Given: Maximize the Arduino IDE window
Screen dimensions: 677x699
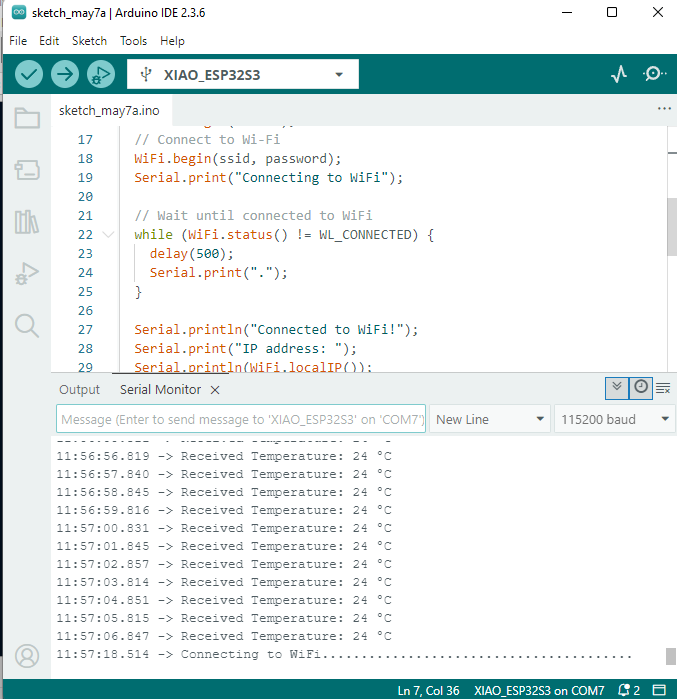Looking at the screenshot, I should tap(612, 12).
